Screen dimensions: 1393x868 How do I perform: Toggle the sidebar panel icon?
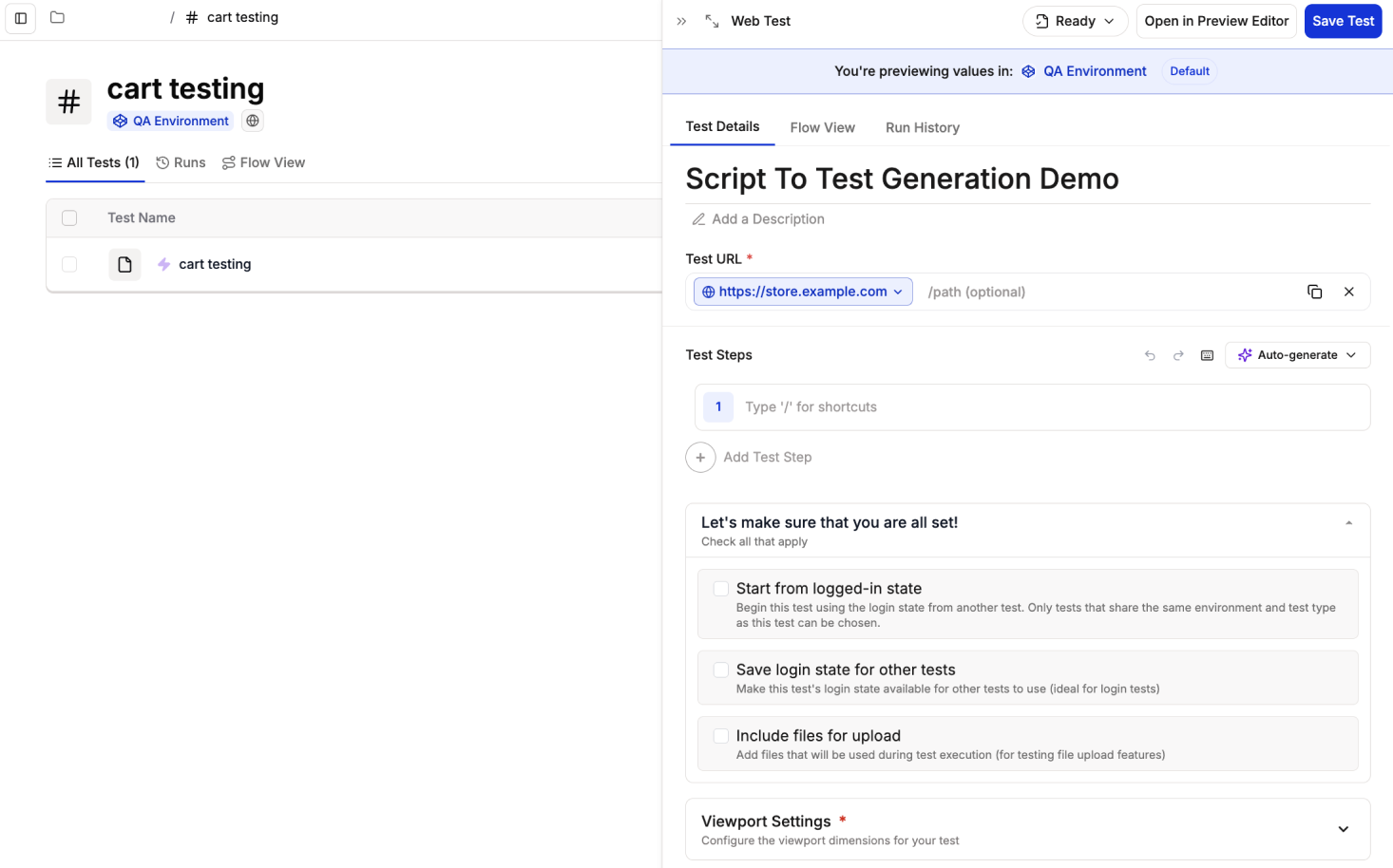coord(21,18)
